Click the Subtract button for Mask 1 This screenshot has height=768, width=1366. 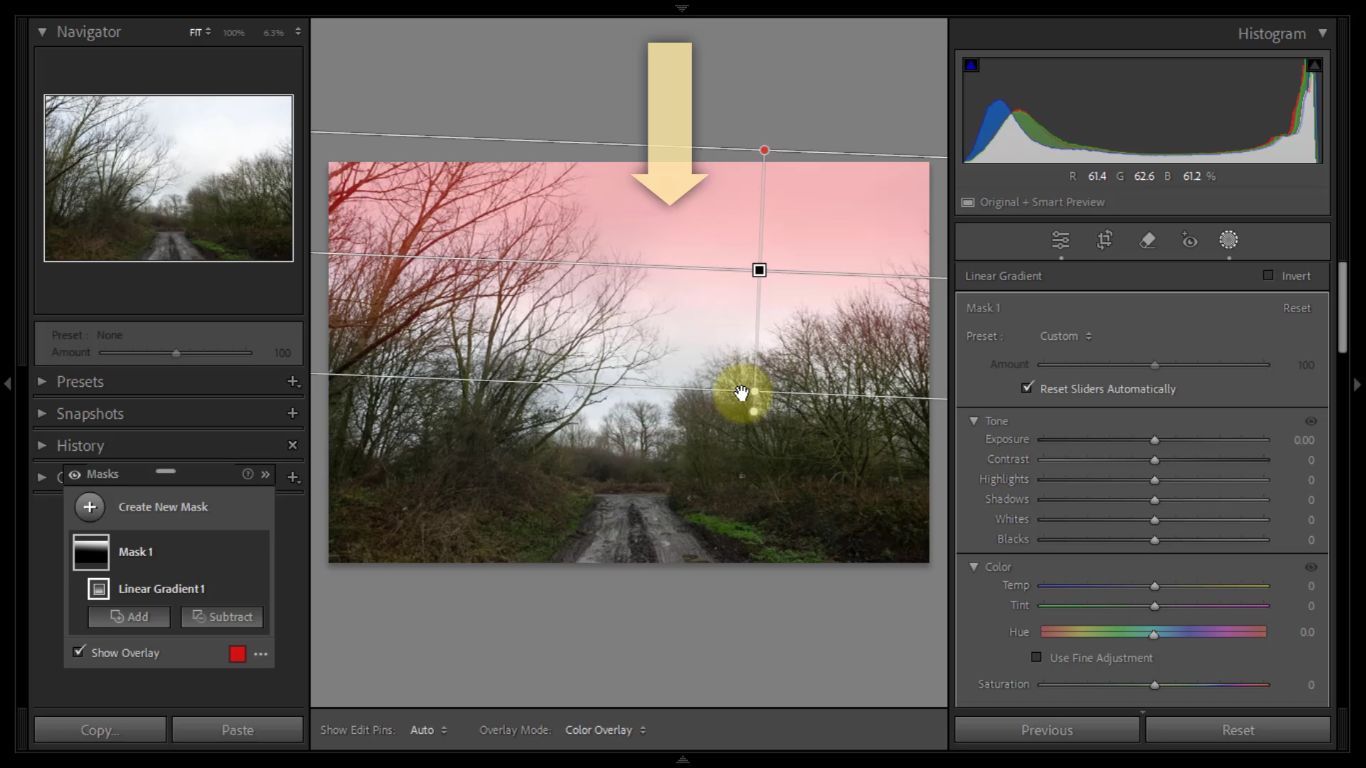coord(222,617)
